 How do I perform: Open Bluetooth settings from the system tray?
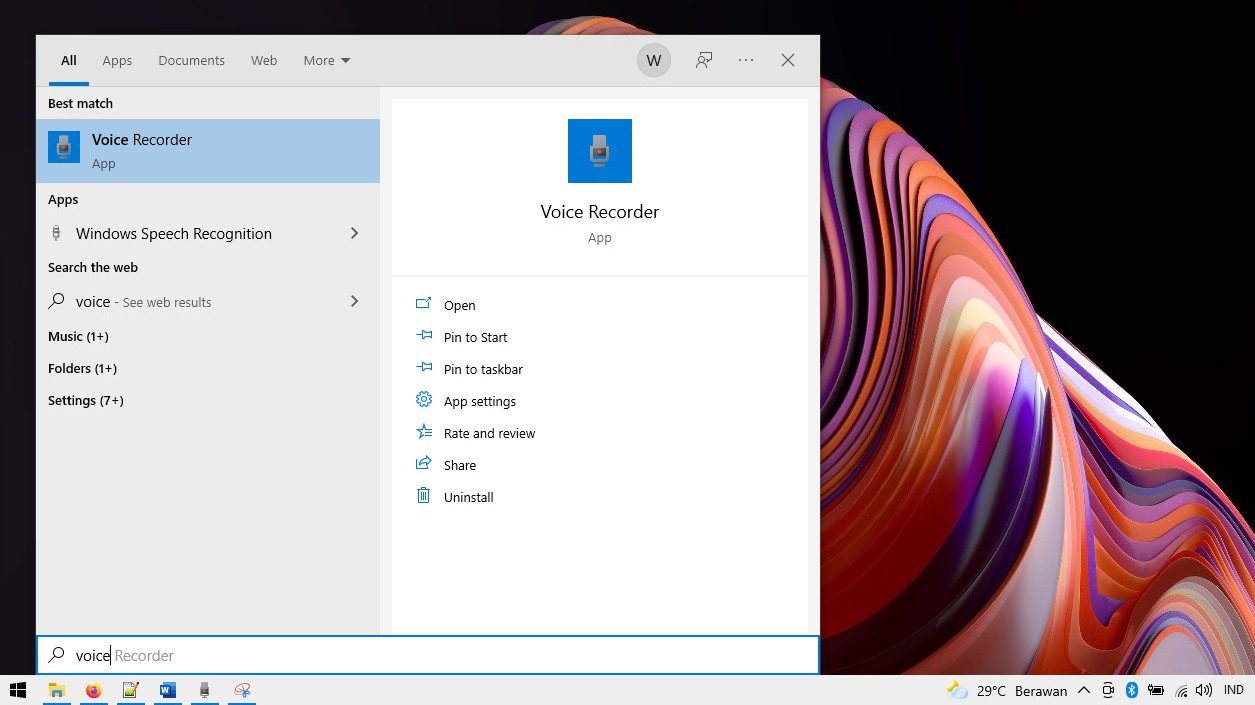coord(1132,690)
